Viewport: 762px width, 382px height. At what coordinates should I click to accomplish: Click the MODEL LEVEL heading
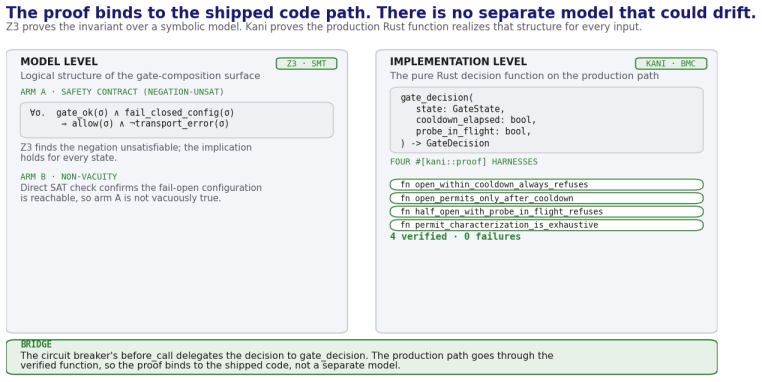point(59,62)
